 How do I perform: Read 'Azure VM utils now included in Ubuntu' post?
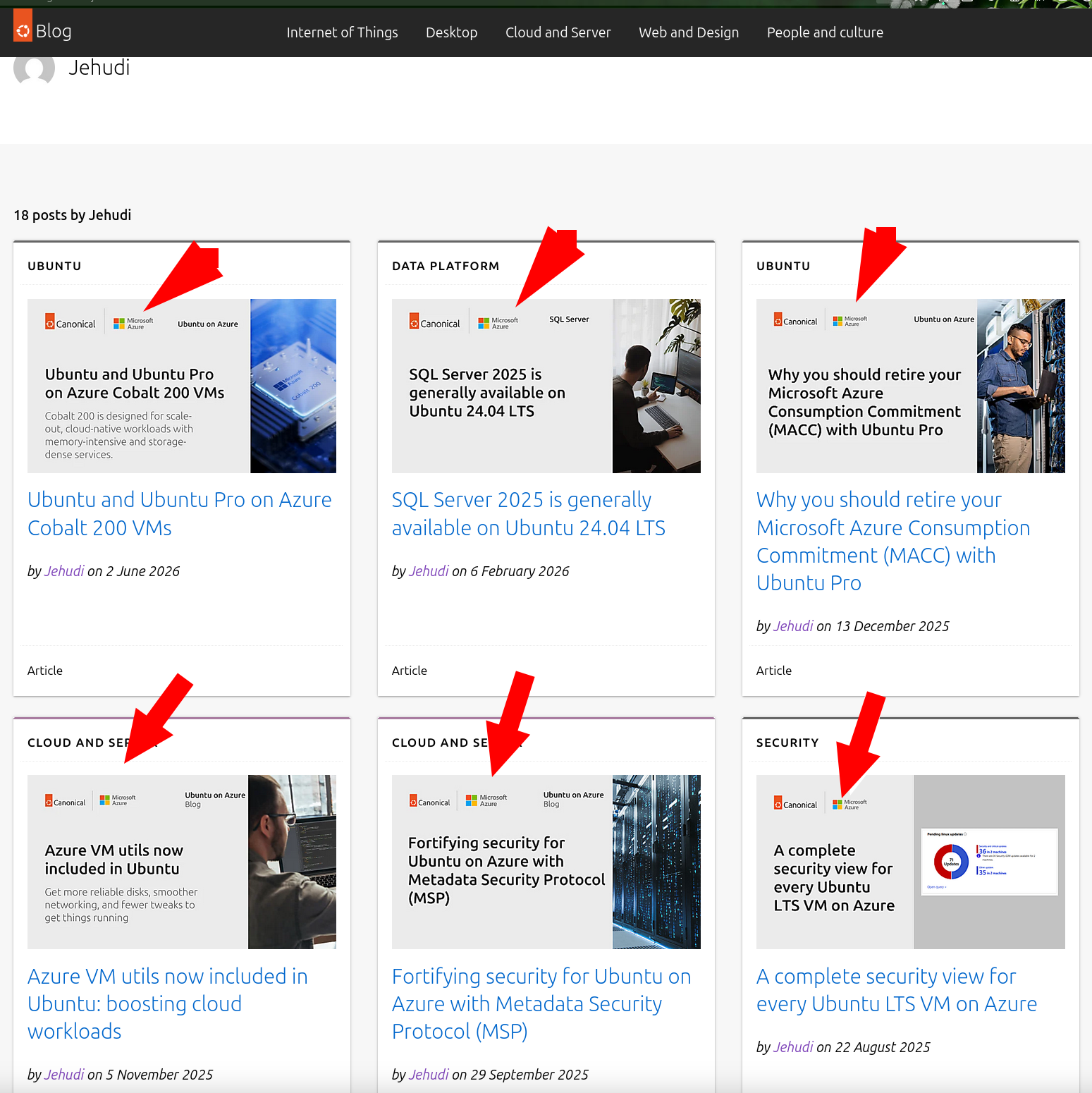tap(168, 1003)
